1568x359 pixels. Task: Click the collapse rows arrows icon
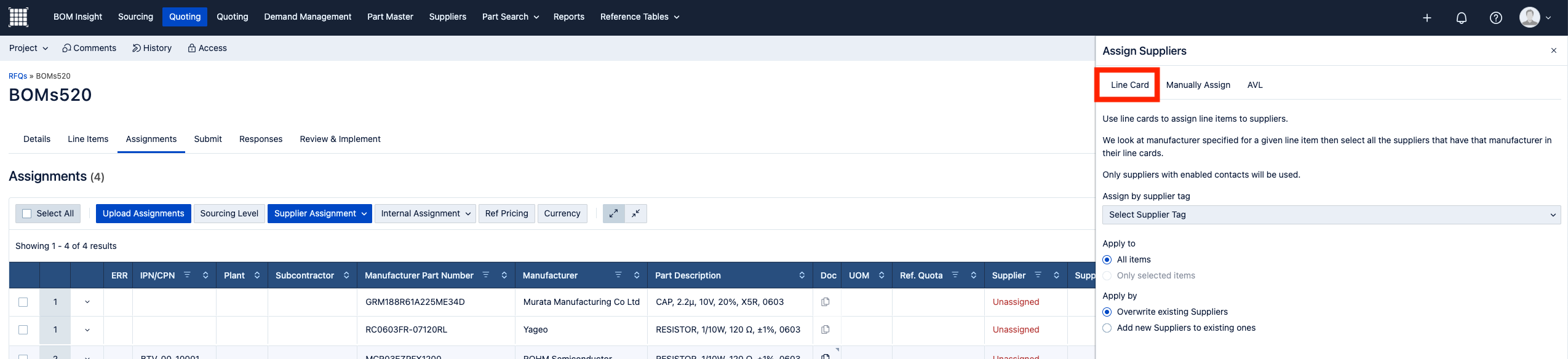[x=635, y=213]
